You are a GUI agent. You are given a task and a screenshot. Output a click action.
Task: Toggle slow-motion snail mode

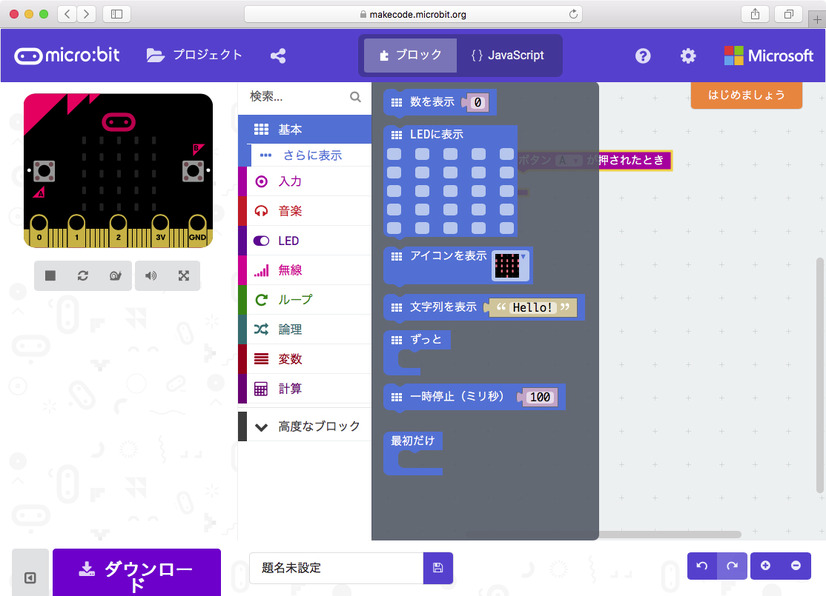115,276
